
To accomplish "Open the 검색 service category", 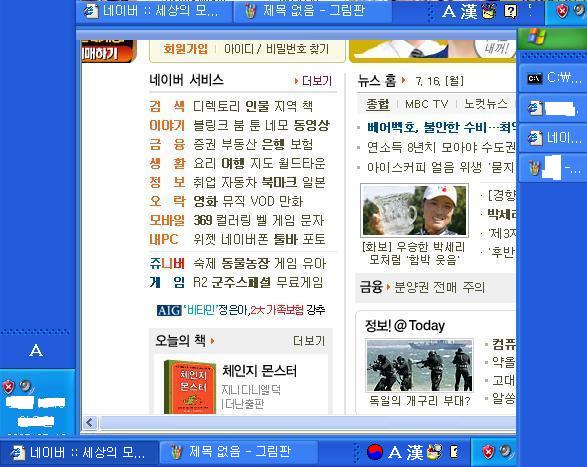I will point(167,106).
